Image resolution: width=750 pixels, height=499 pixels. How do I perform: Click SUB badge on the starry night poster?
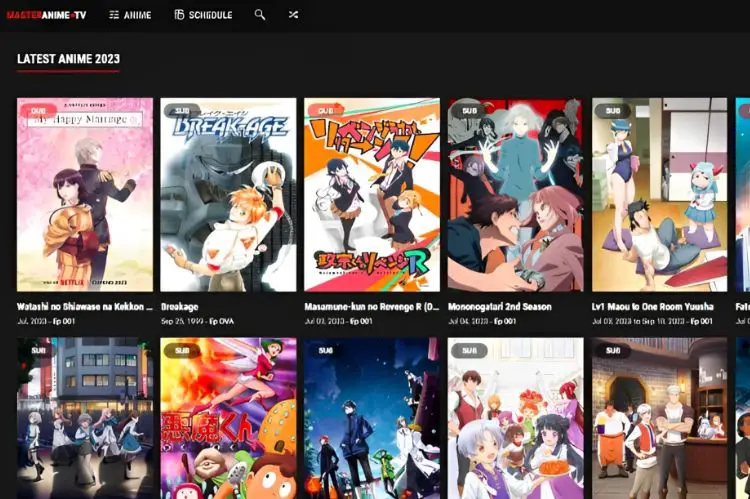pos(326,351)
